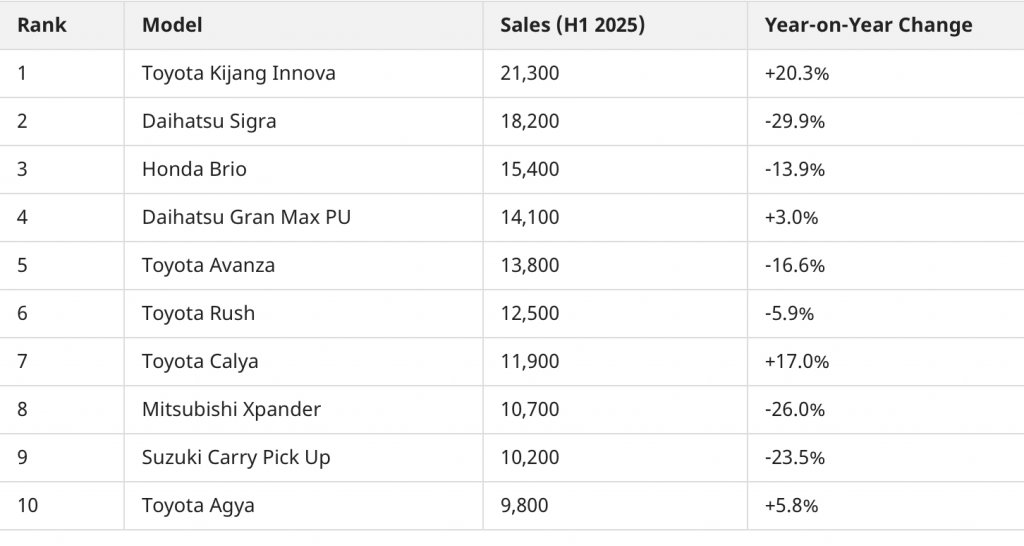Click the Suzuki Carry Pick Up cell

[236, 457]
